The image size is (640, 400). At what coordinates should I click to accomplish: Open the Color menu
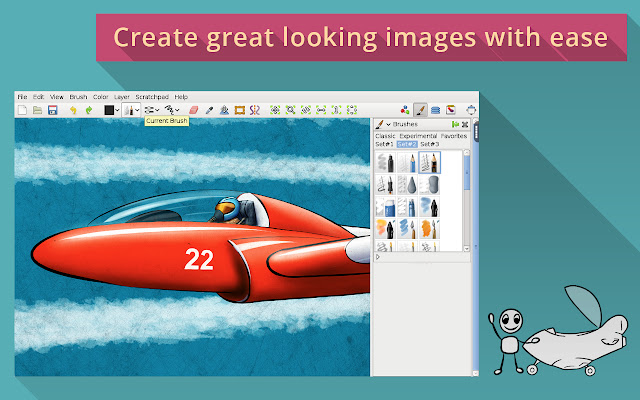tap(100, 97)
